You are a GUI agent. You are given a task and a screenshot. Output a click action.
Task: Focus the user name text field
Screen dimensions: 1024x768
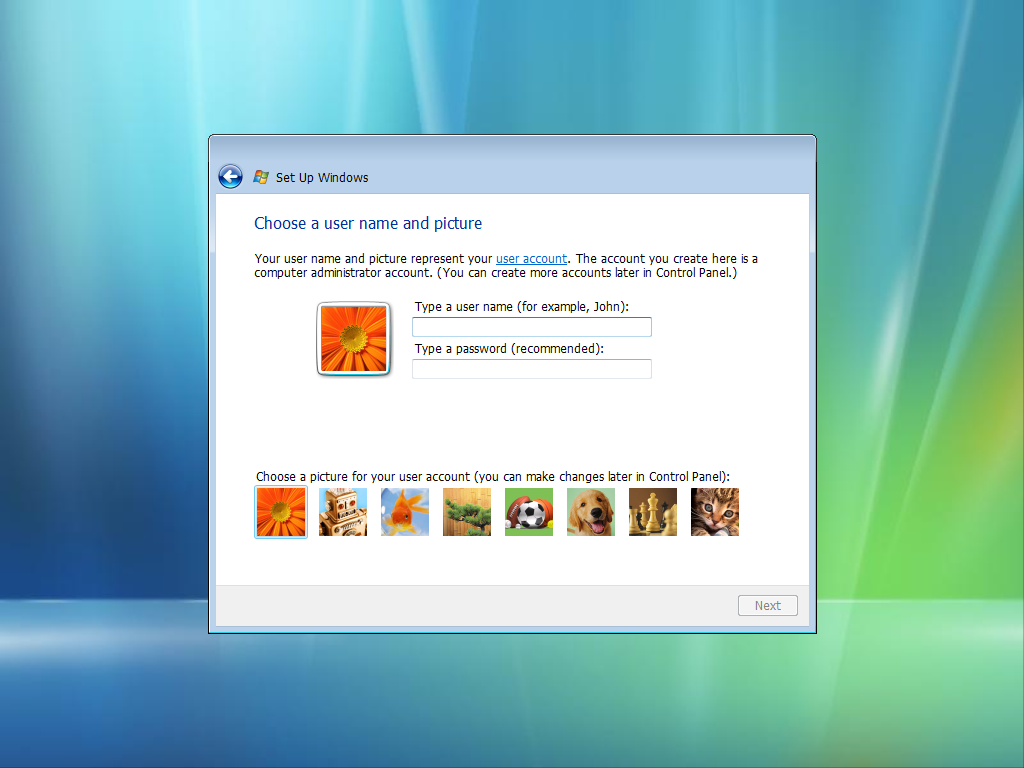tap(532, 327)
